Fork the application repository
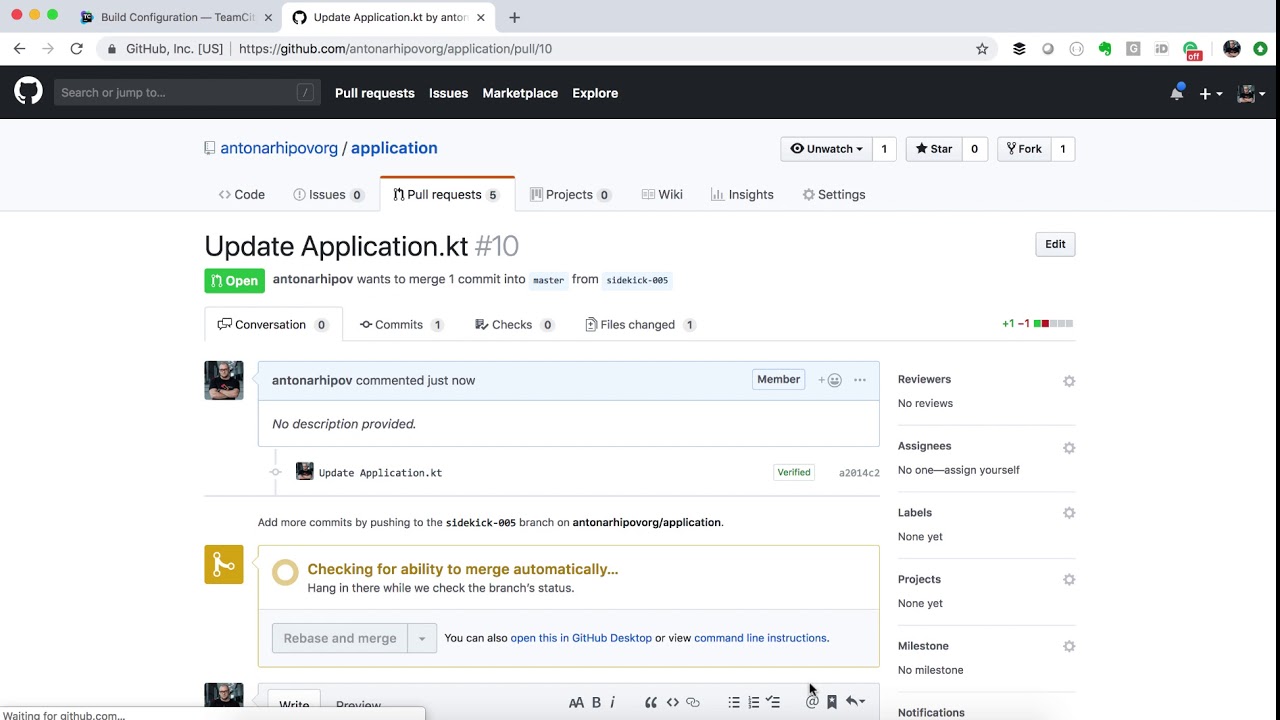The height and width of the screenshot is (720, 1280). [x=1024, y=149]
